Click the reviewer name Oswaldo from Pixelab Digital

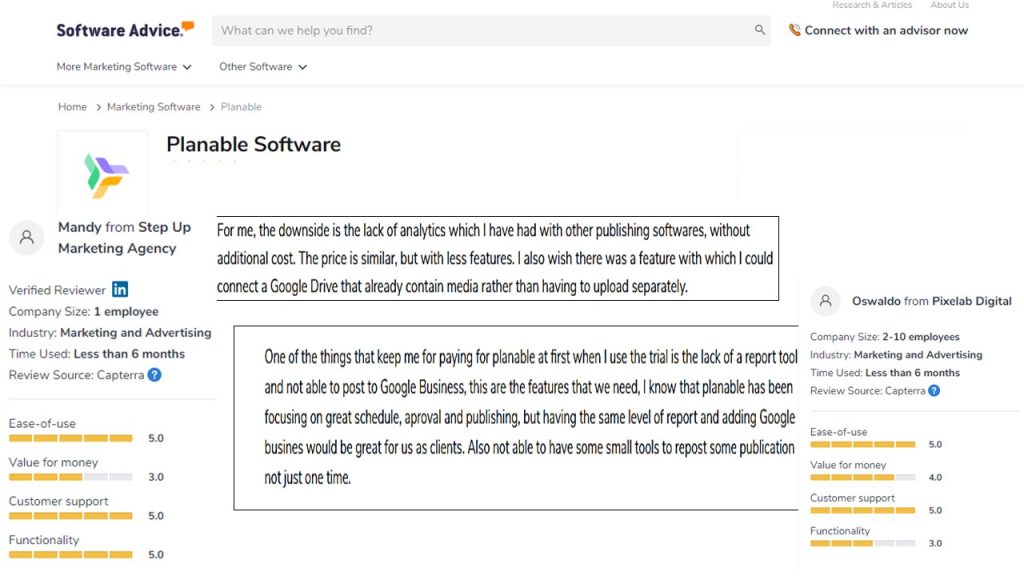pyautogui.click(x=932, y=301)
